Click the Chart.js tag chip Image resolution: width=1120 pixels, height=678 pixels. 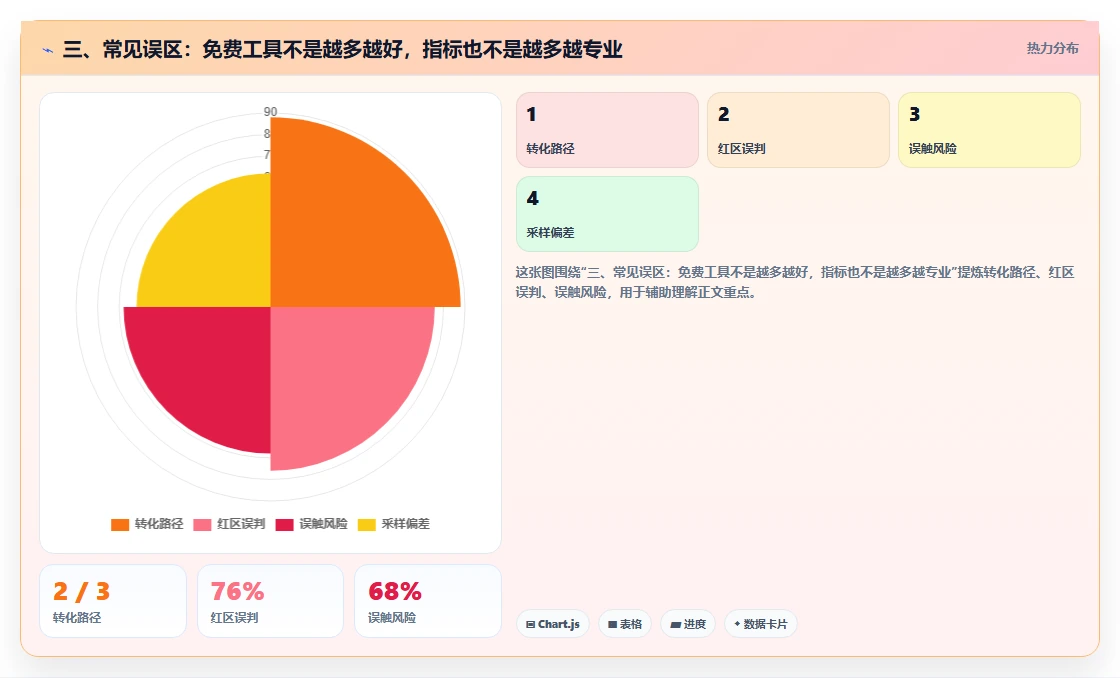(x=553, y=624)
